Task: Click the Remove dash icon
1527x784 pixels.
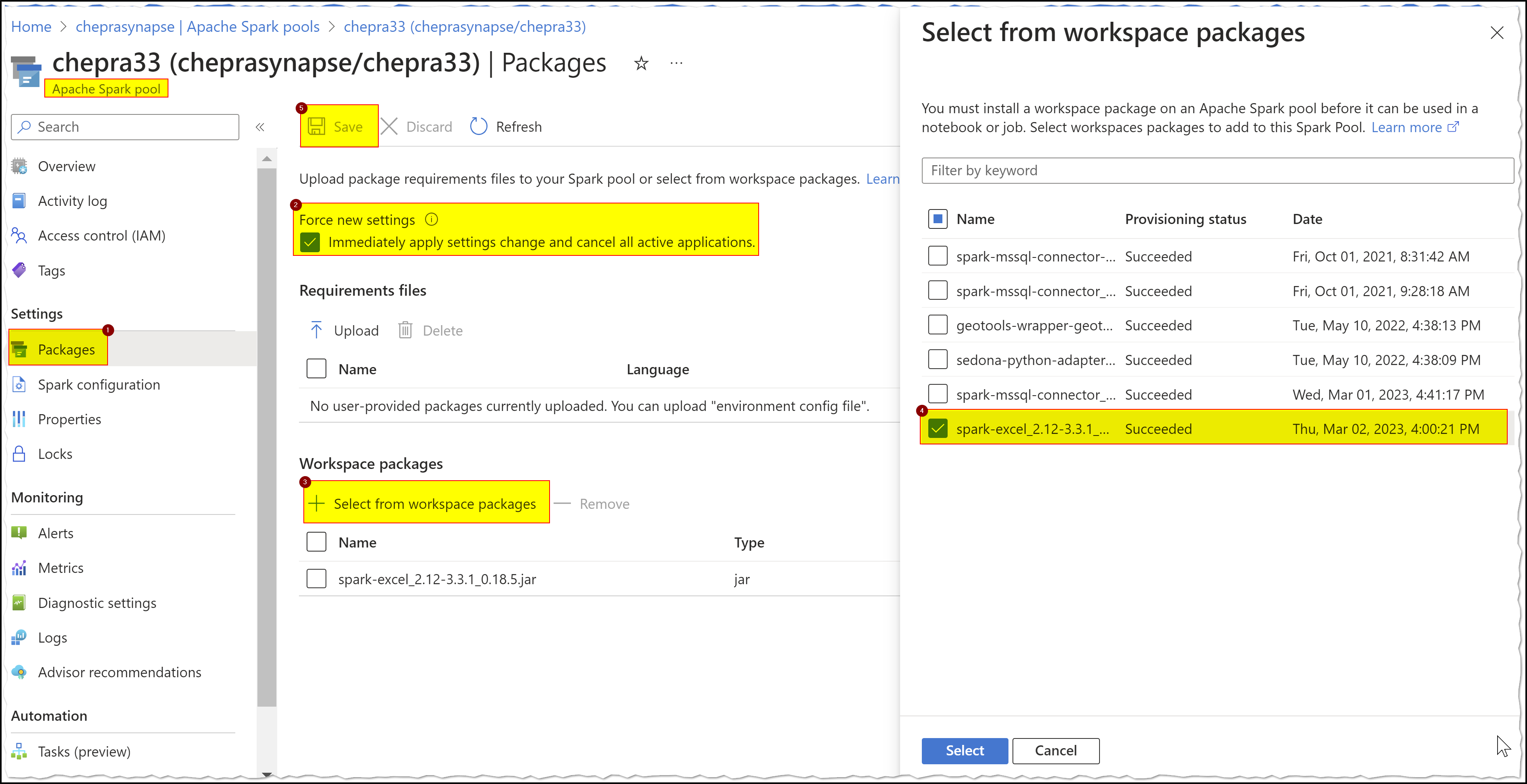Action: (x=562, y=504)
